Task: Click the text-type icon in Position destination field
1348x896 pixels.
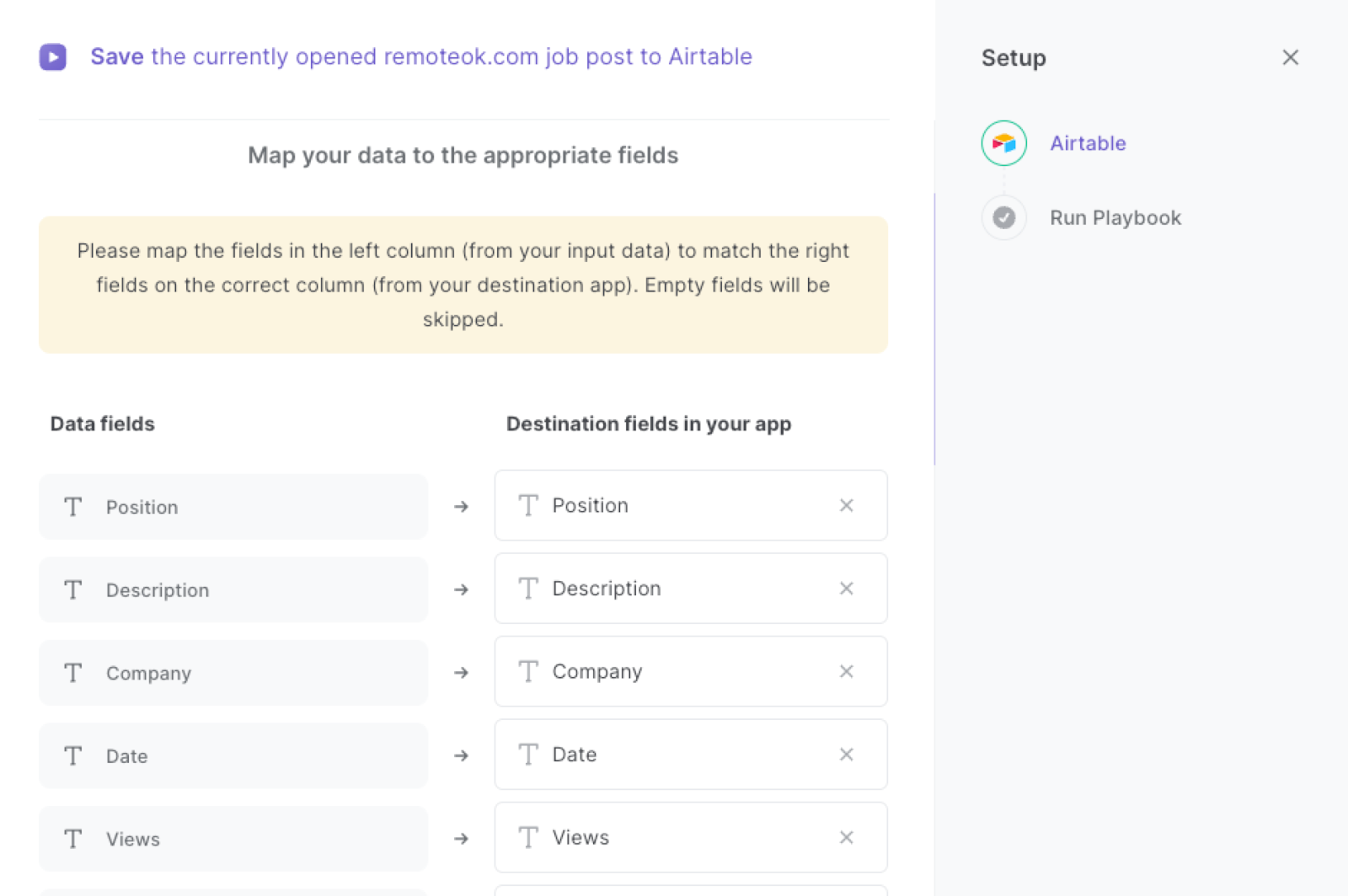Action: point(528,505)
